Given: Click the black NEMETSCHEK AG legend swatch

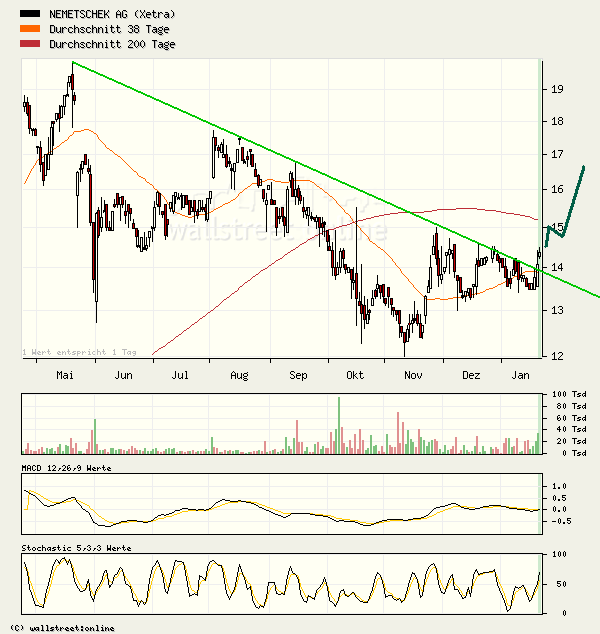Looking at the screenshot, I should [x=30, y=15].
